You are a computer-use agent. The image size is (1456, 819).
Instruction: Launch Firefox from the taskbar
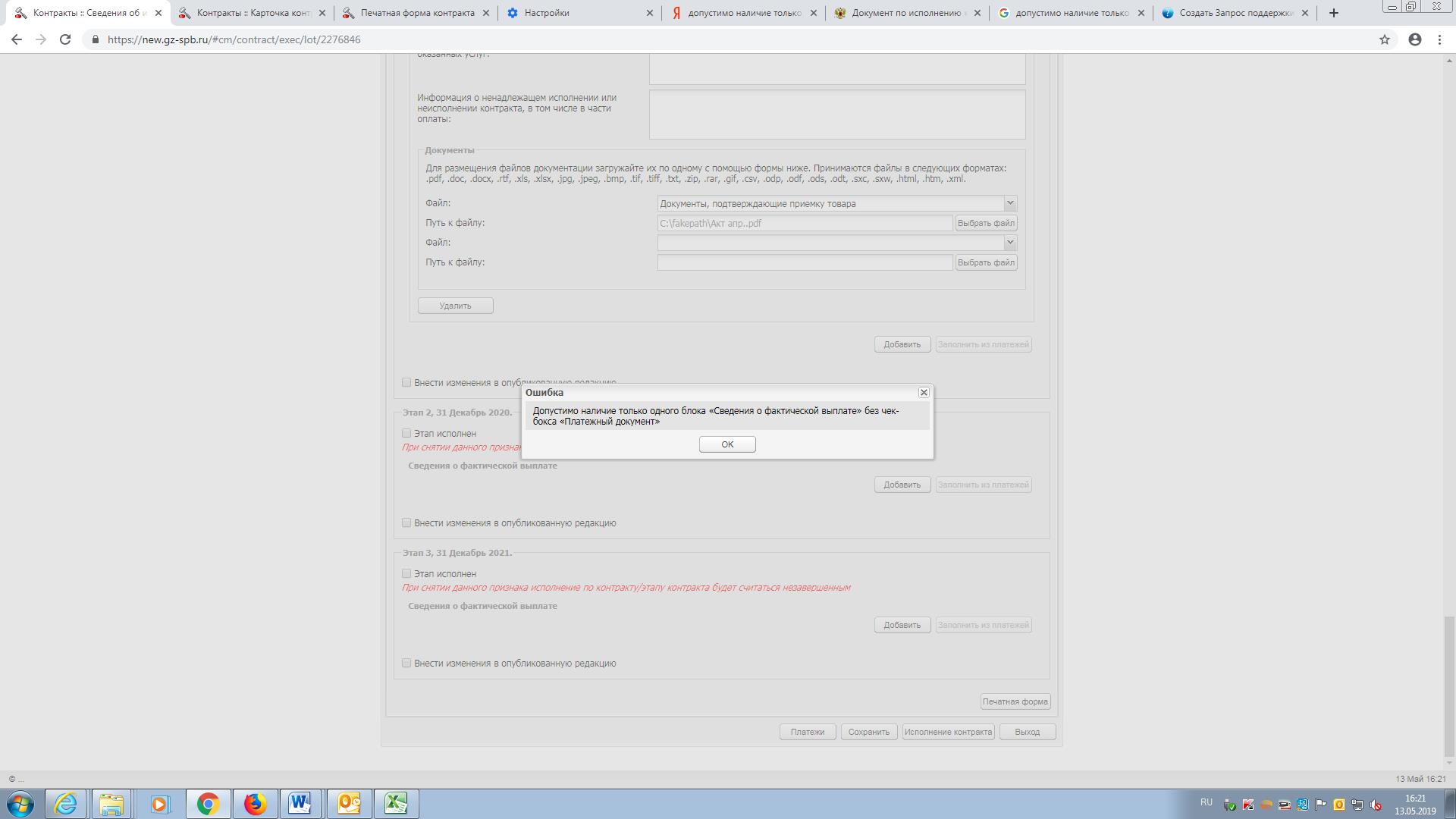255,803
